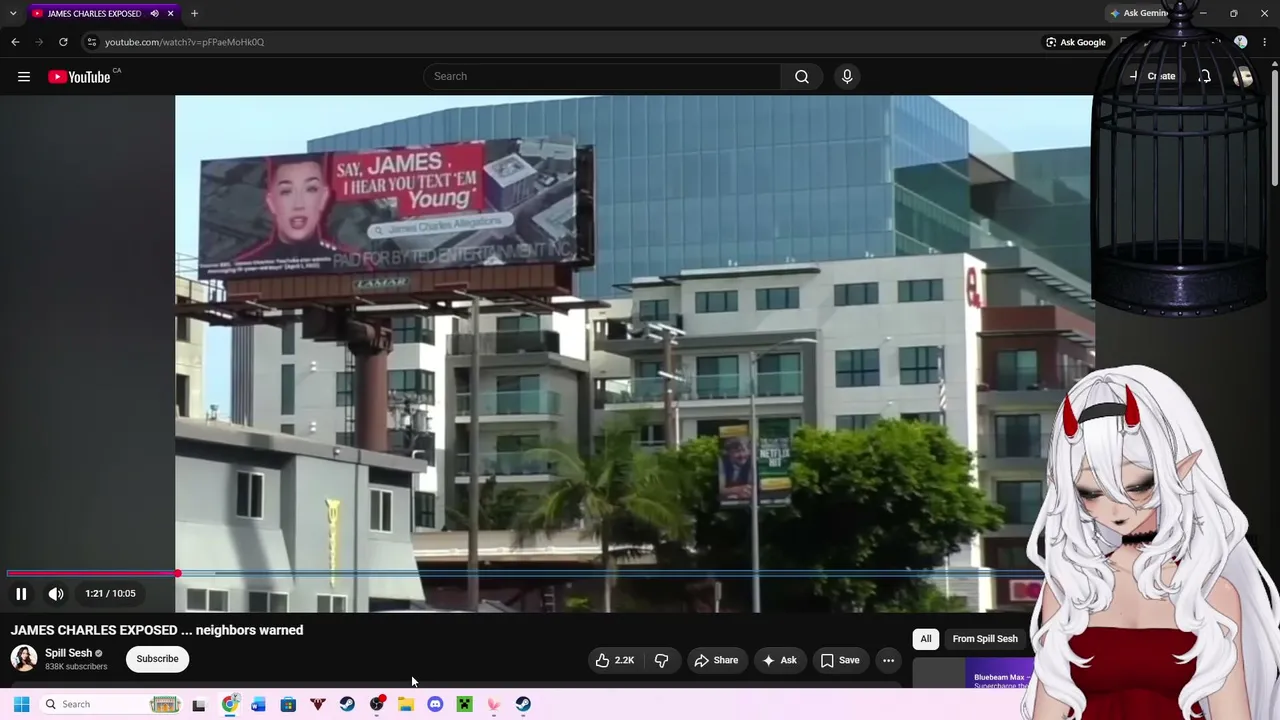Seek using the red video progress bar
This screenshot has height=720, width=1280.
(92, 573)
